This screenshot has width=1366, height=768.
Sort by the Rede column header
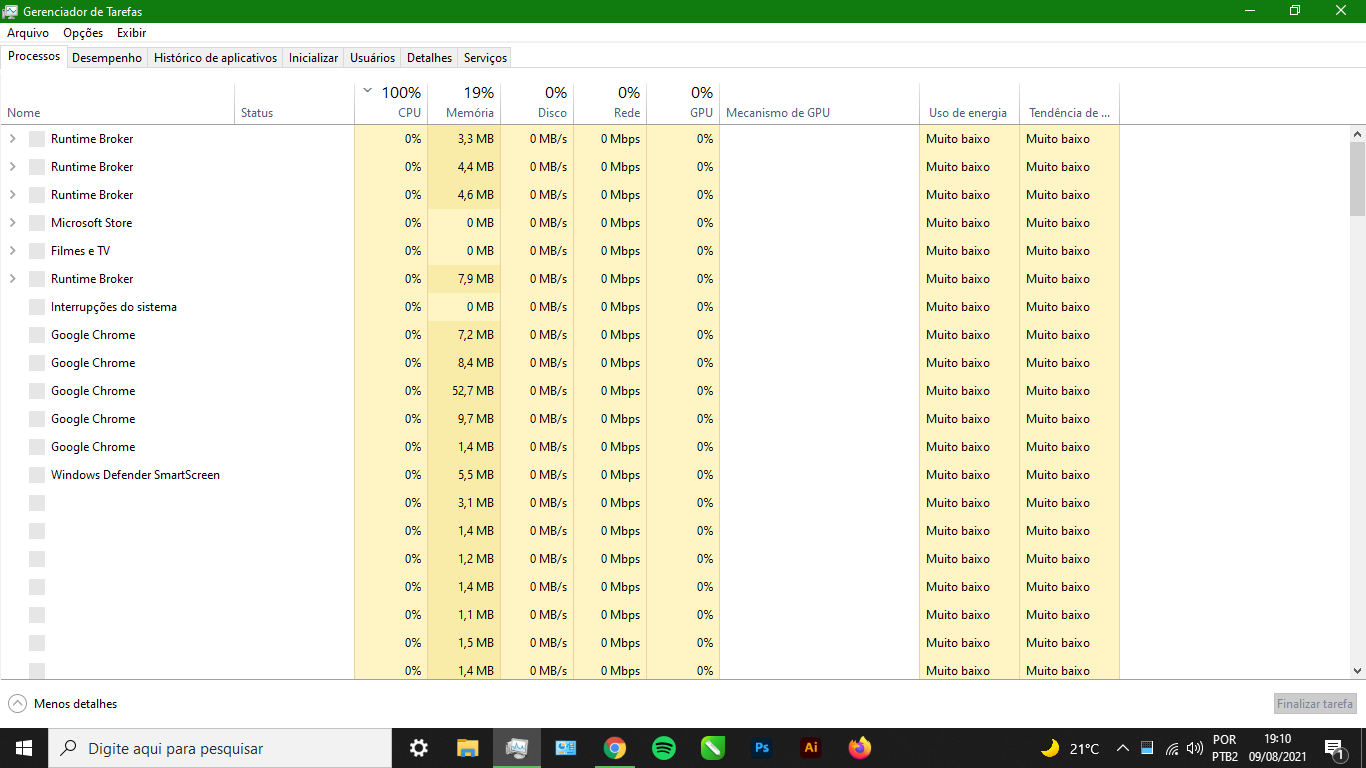610,103
